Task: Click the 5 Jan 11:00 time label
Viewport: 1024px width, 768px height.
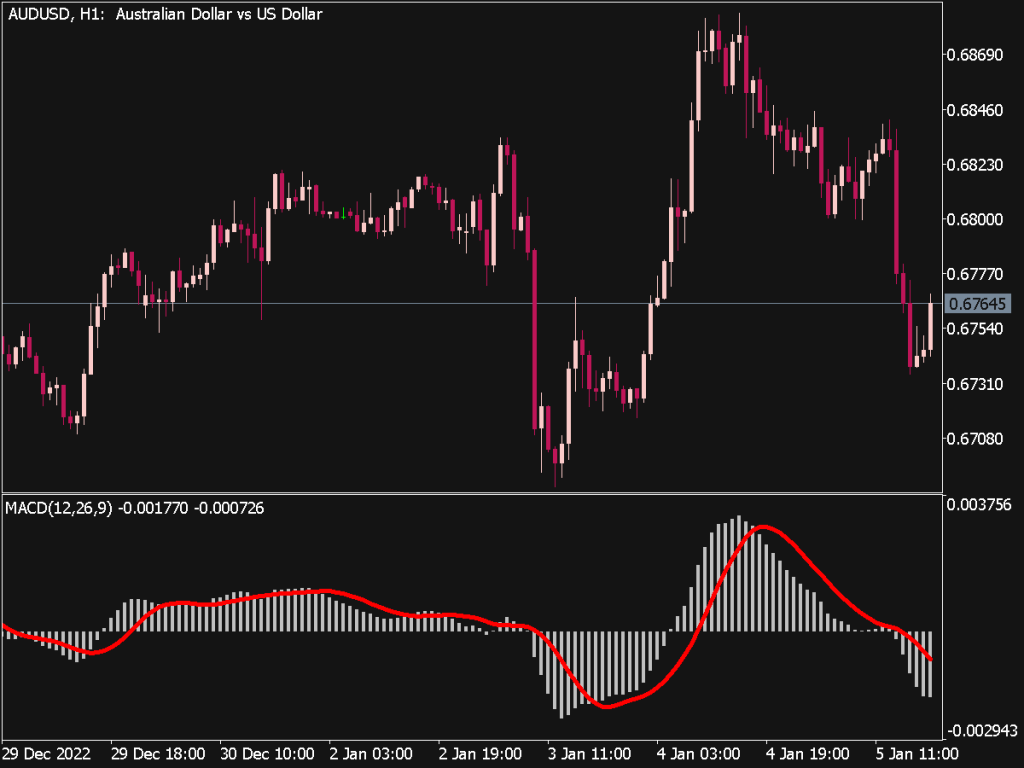Action: point(914,753)
